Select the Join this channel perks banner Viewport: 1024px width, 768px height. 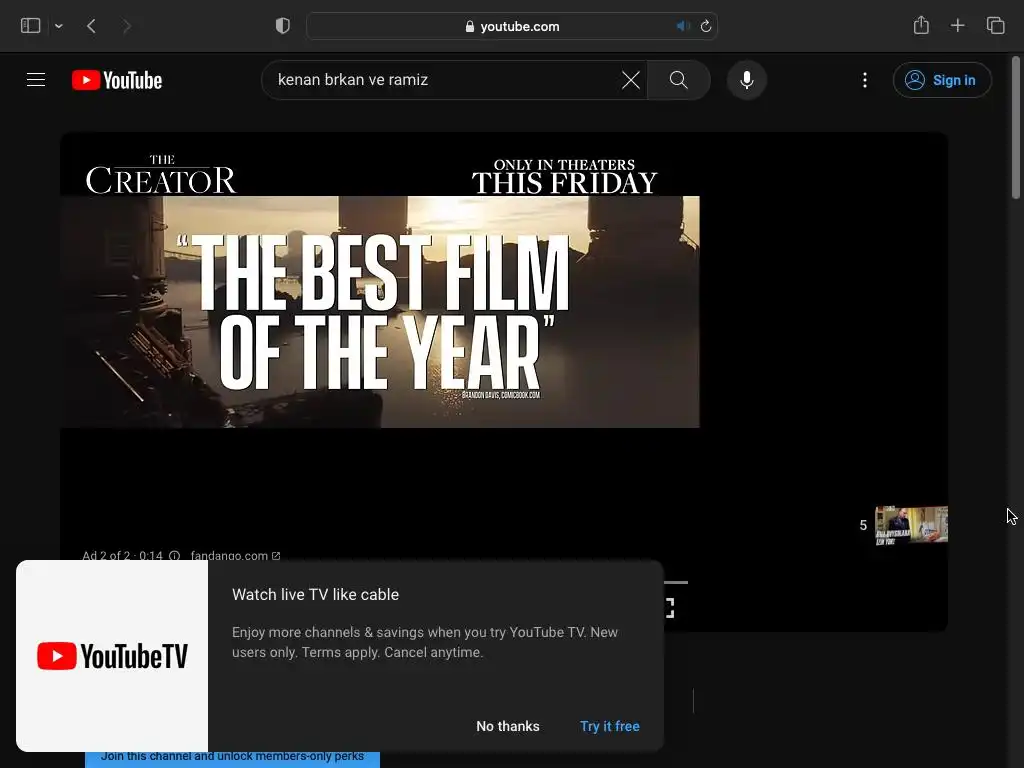click(x=232, y=758)
